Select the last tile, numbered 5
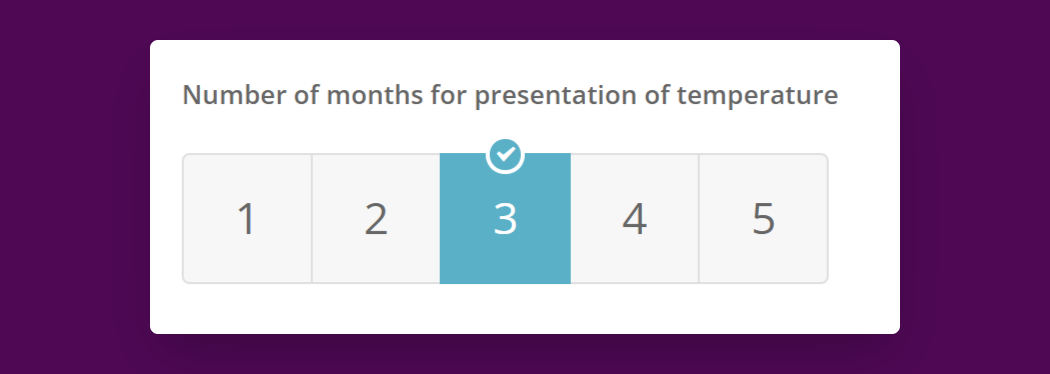The width and height of the screenshot is (1050, 374). tap(763, 219)
